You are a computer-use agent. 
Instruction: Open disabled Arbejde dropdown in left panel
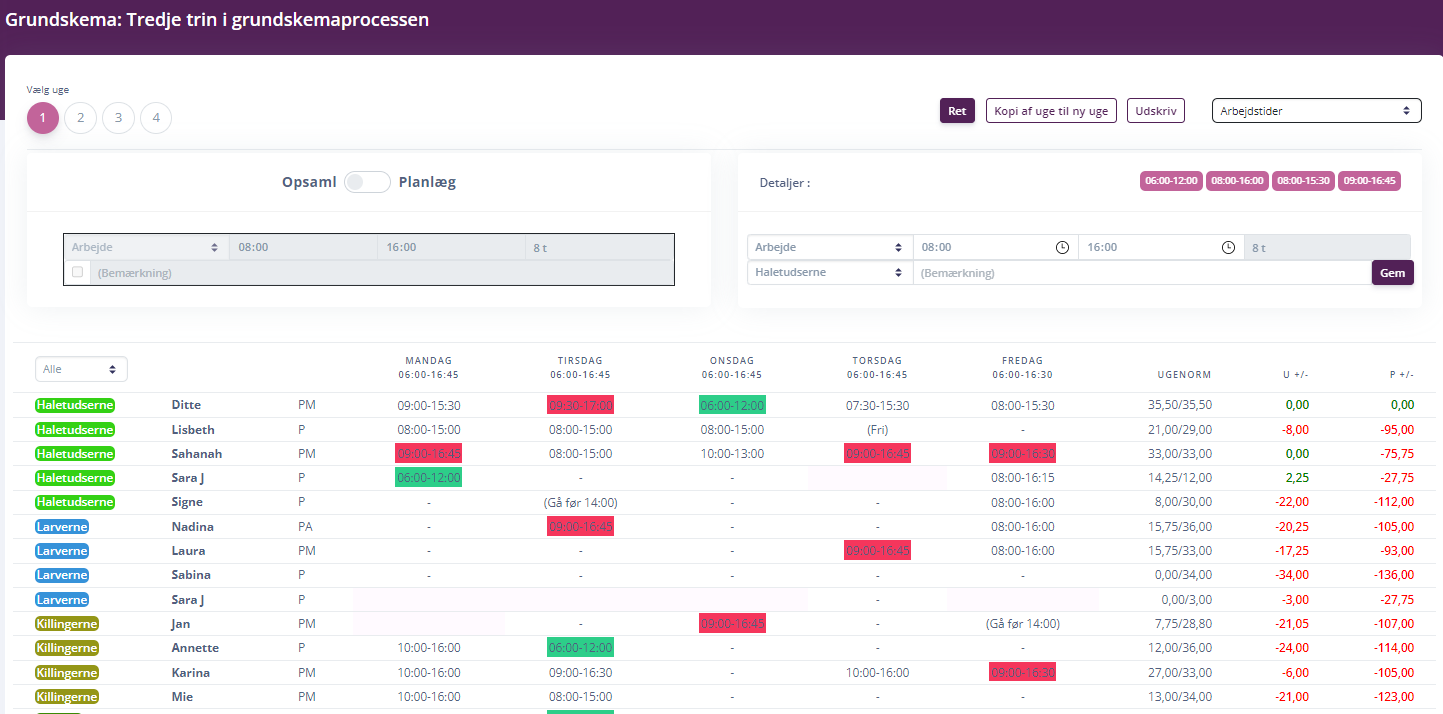click(x=146, y=247)
